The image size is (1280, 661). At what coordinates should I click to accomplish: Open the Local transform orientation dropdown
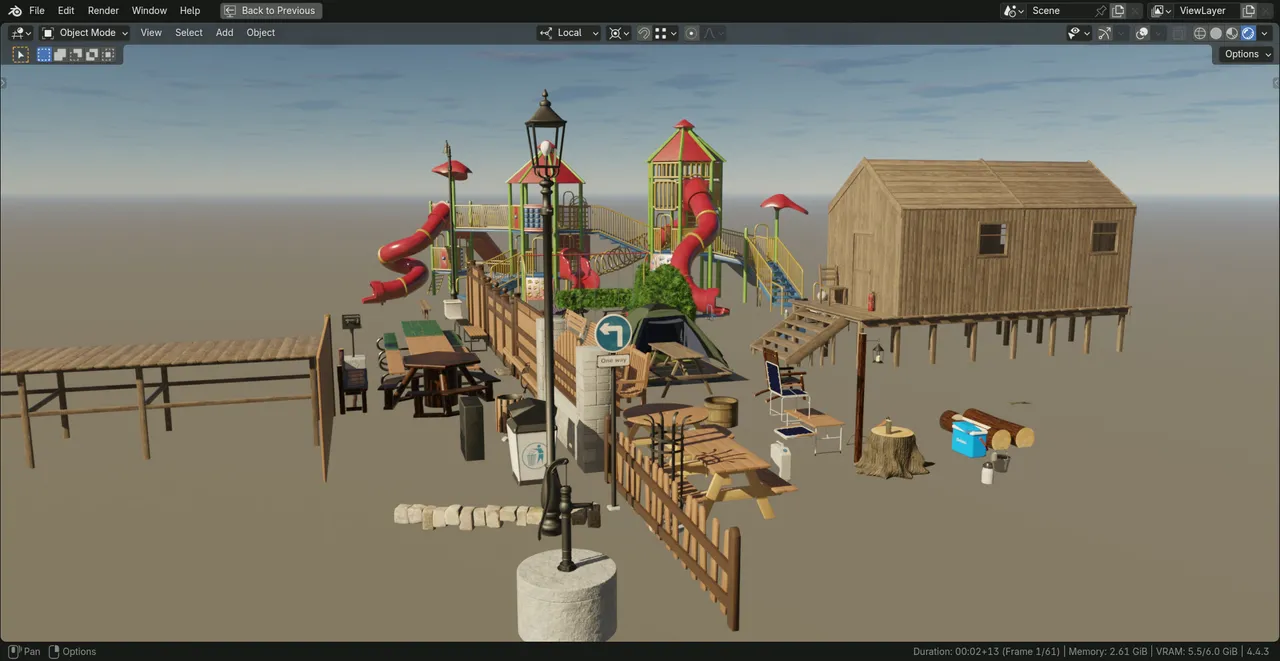click(569, 33)
